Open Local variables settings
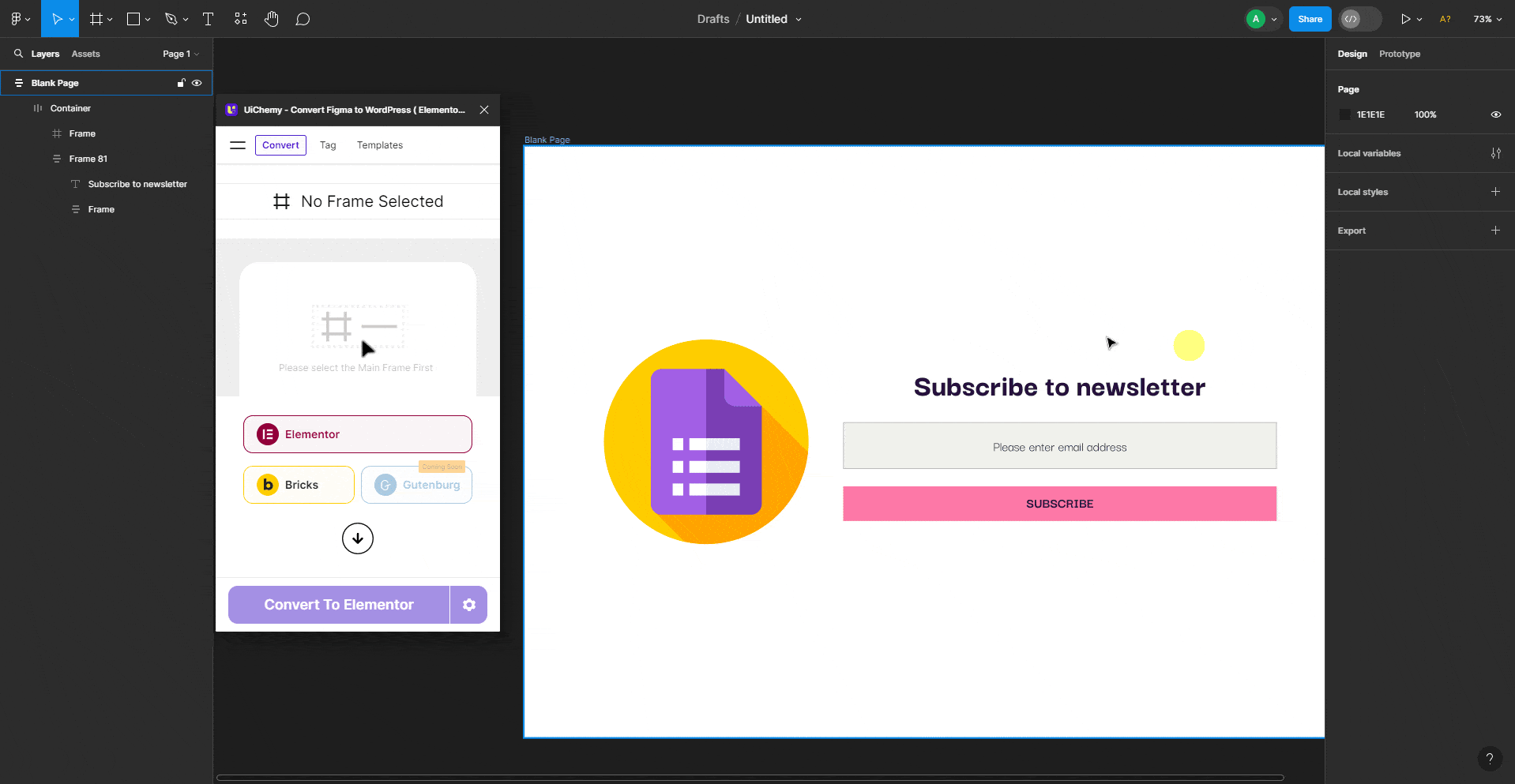 (x=1496, y=152)
